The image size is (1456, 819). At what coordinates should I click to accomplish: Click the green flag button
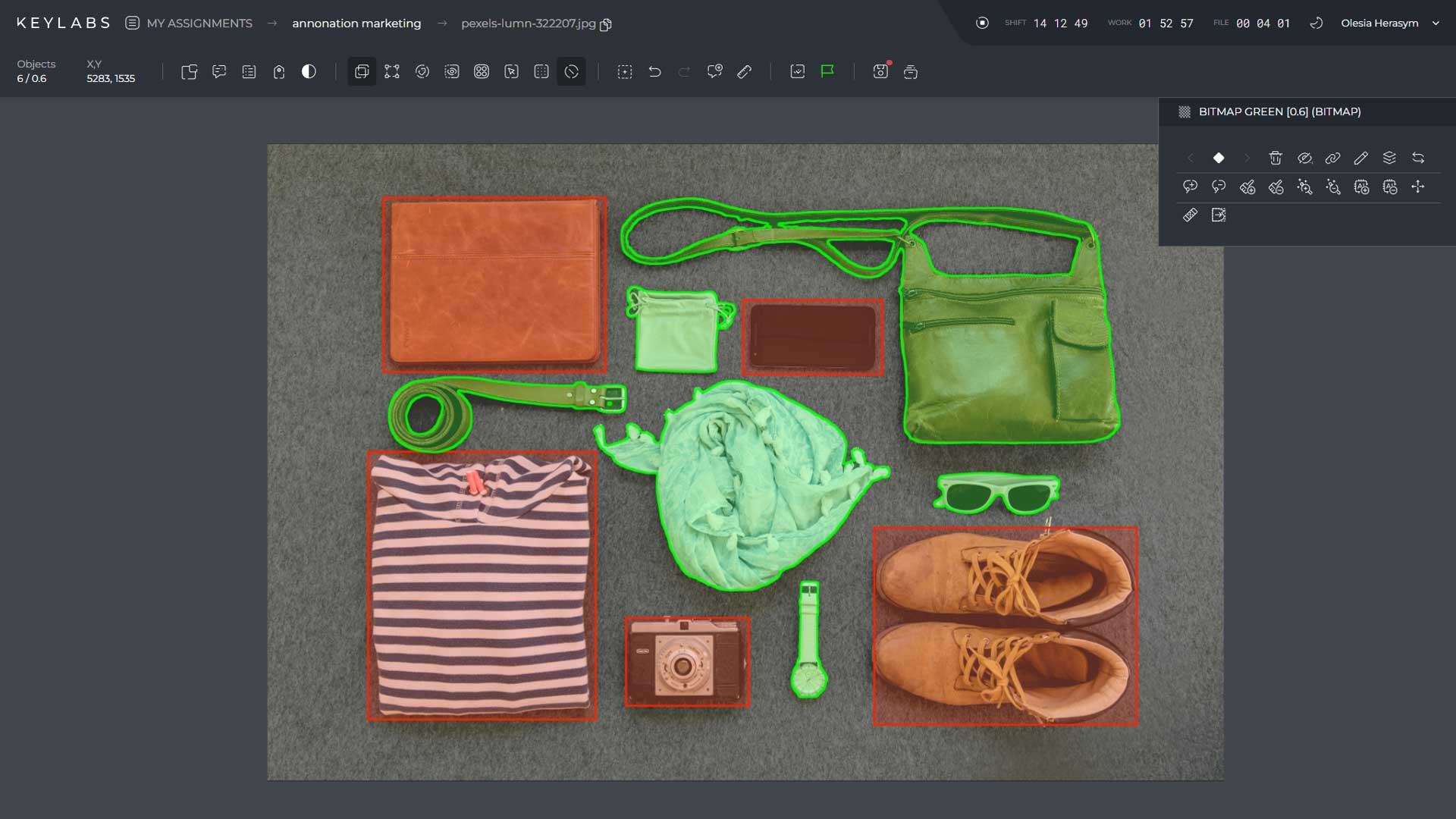coord(827,71)
